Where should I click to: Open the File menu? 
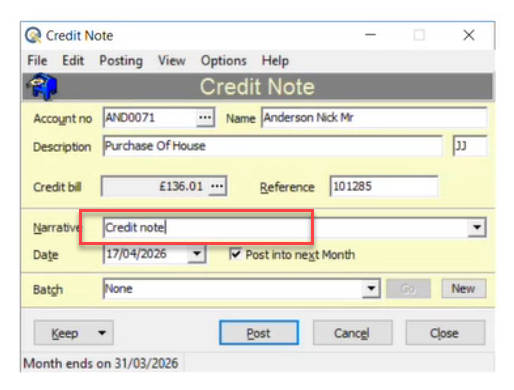point(37,61)
